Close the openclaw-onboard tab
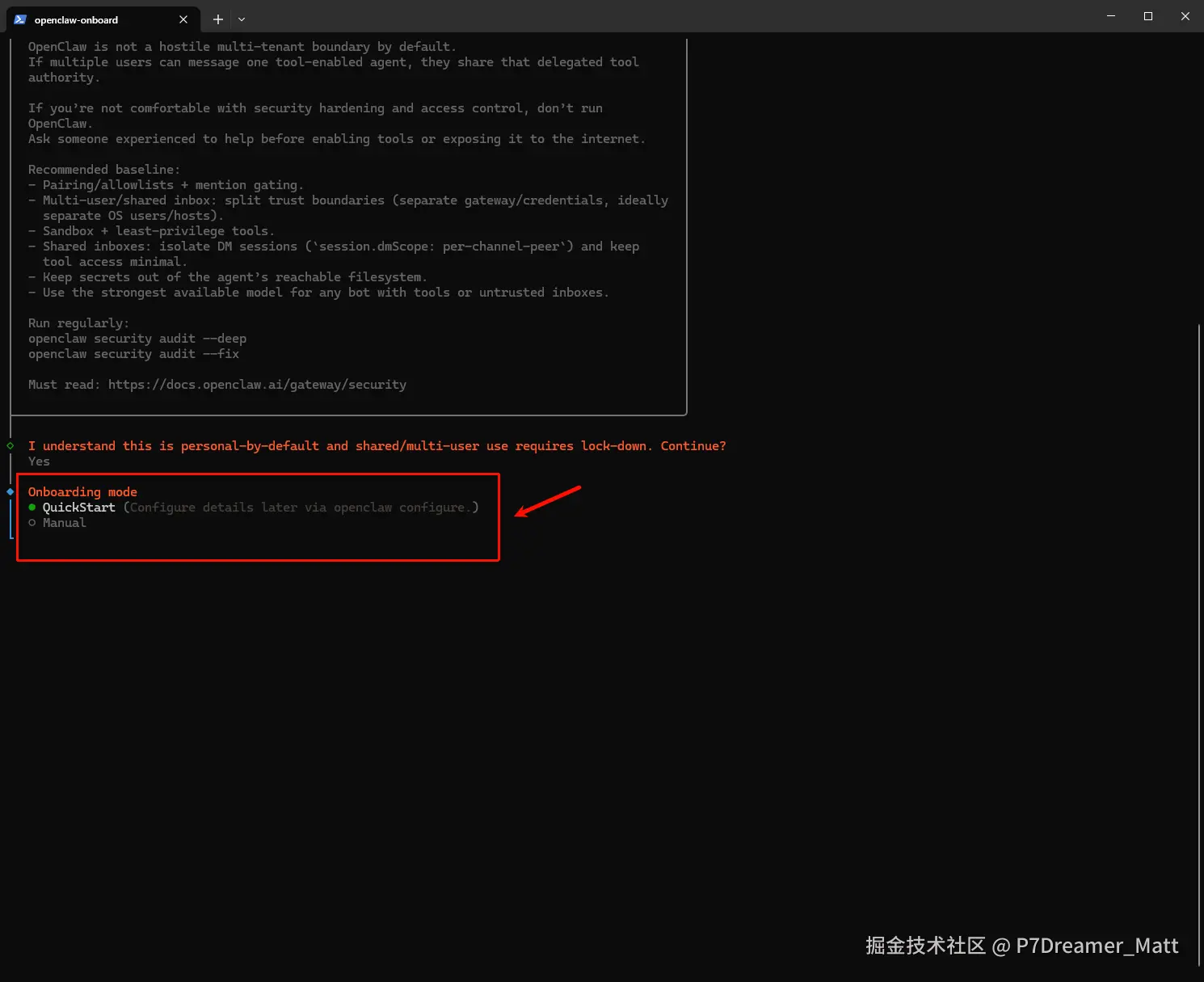 [x=183, y=19]
